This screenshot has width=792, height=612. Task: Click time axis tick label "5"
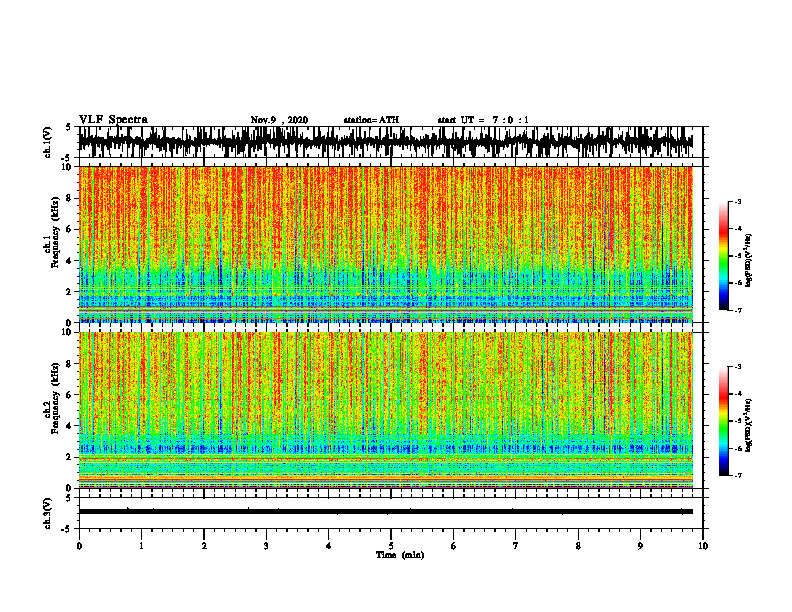tap(391, 546)
